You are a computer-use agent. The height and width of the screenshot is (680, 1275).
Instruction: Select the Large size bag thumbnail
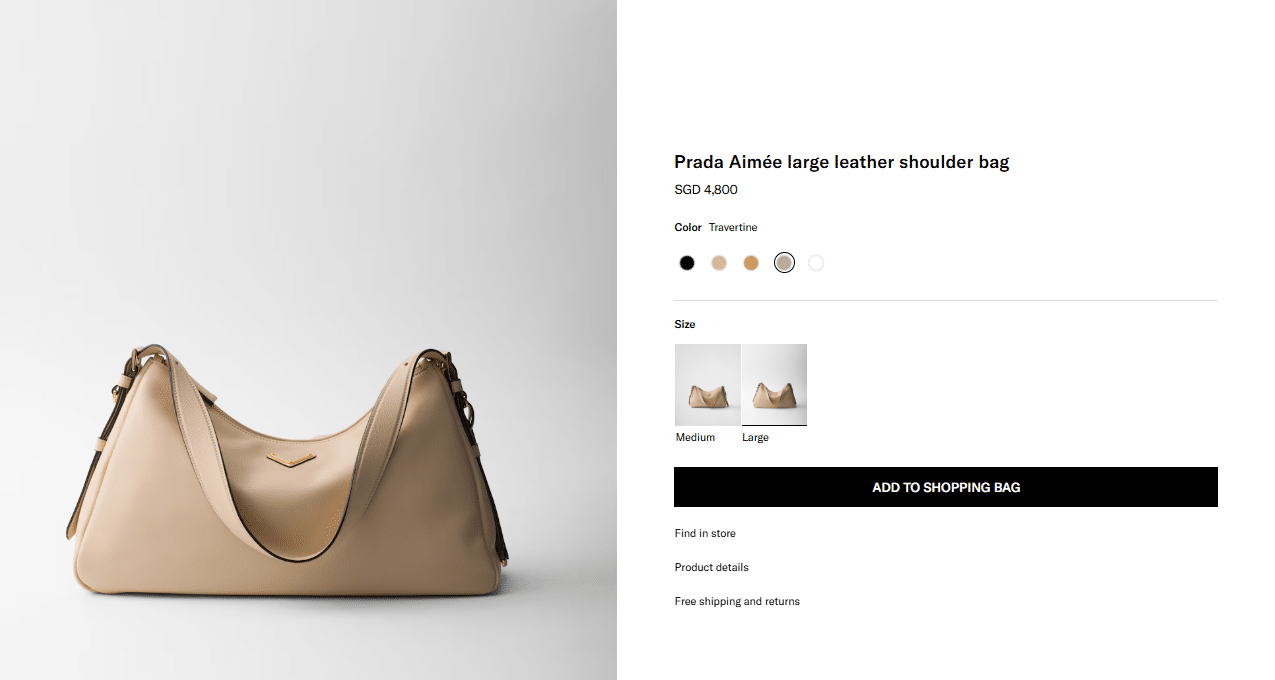point(774,385)
